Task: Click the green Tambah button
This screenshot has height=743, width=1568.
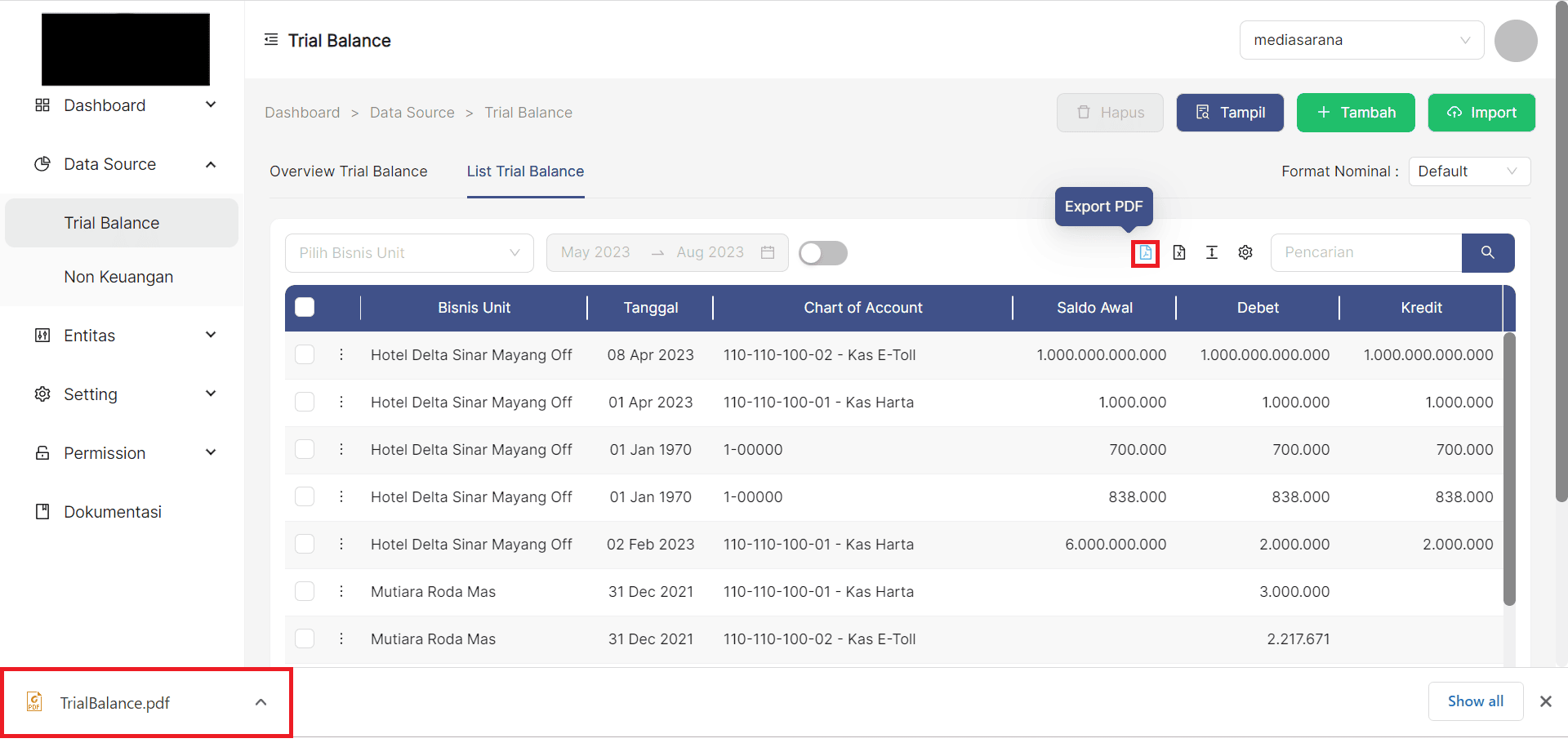Action: 1356,113
